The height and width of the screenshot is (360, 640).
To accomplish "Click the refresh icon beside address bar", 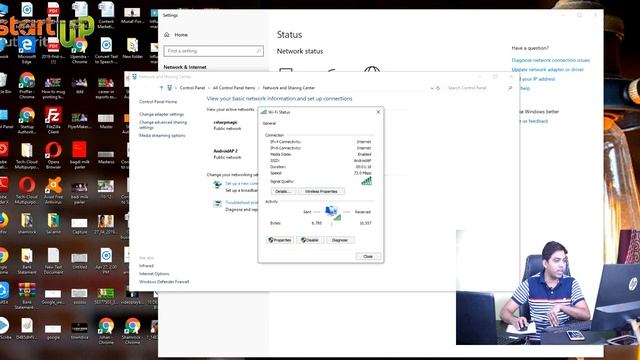I will [x=438, y=88].
